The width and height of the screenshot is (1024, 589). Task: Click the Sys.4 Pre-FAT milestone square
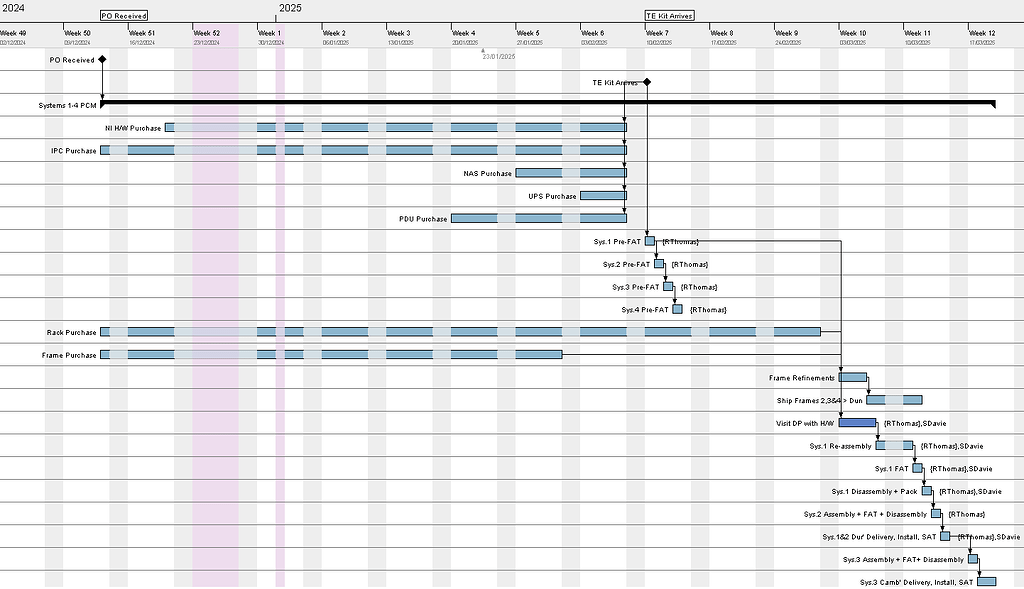click(677, 309)
